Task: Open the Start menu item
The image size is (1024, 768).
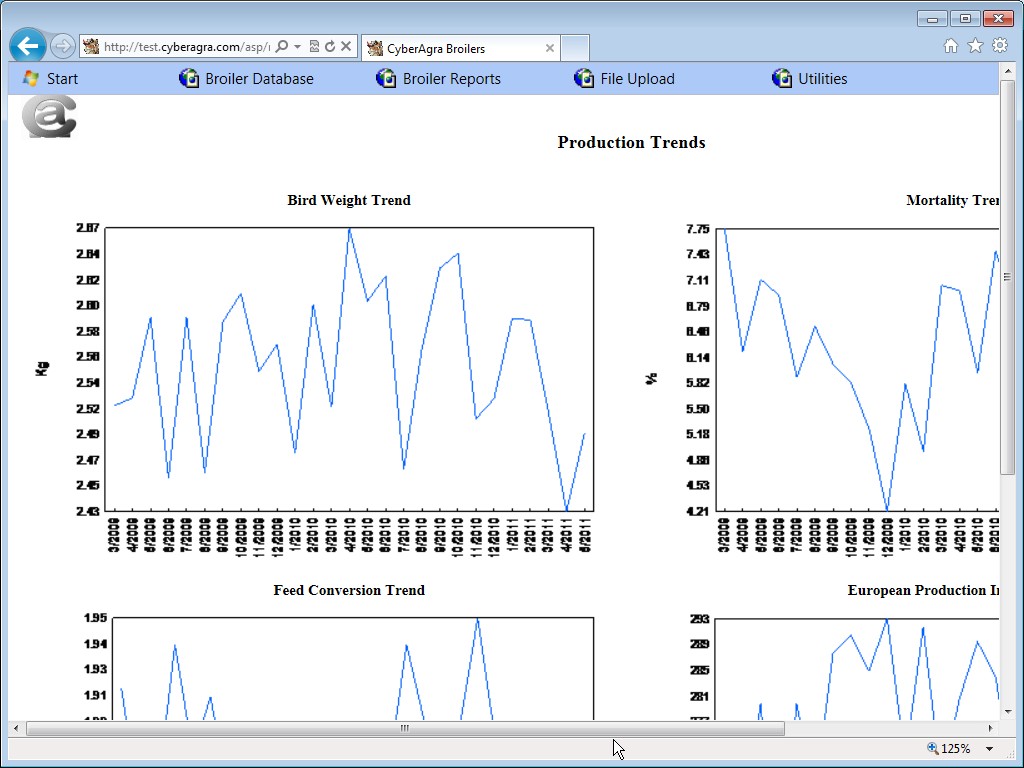Action: 50,79
